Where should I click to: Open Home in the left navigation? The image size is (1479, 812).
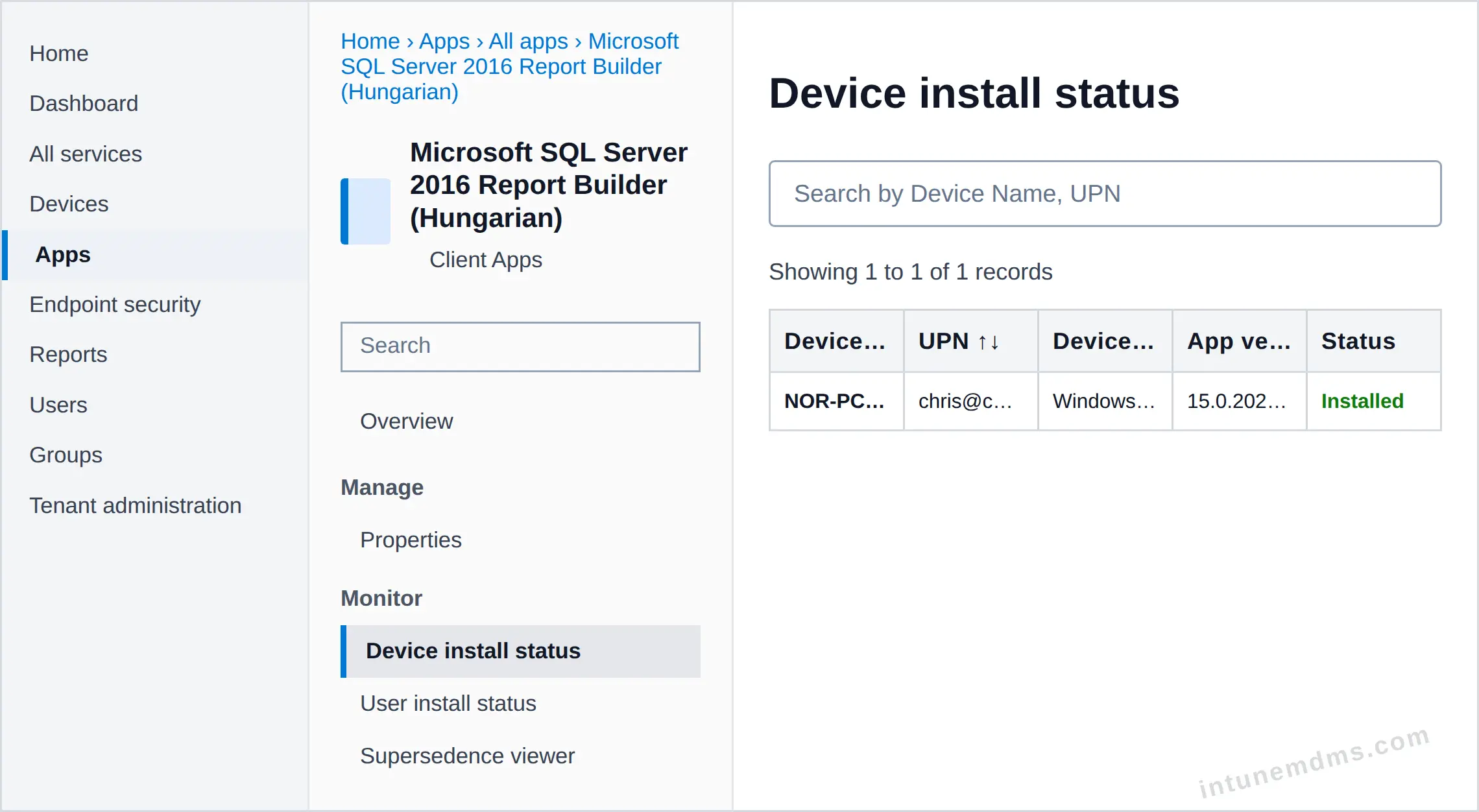[59, 53]
